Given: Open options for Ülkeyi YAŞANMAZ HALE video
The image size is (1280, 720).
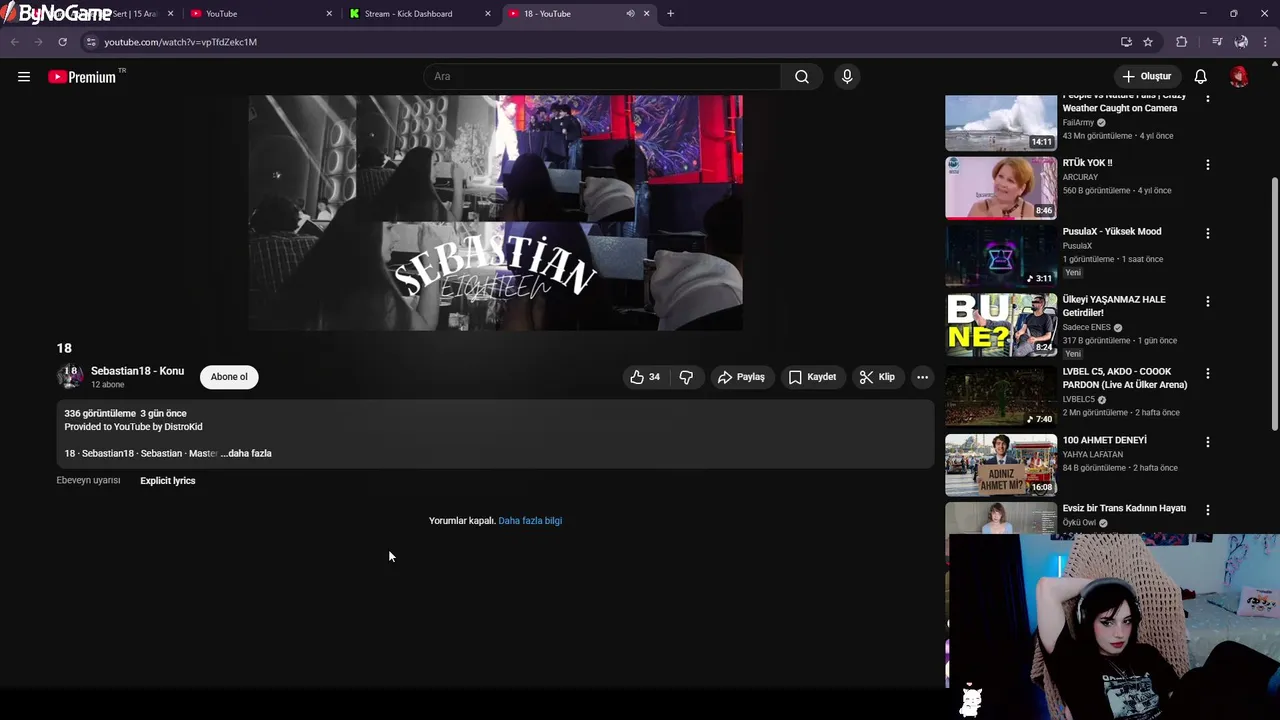Looking at the screenshot, I should point(1207,301).
